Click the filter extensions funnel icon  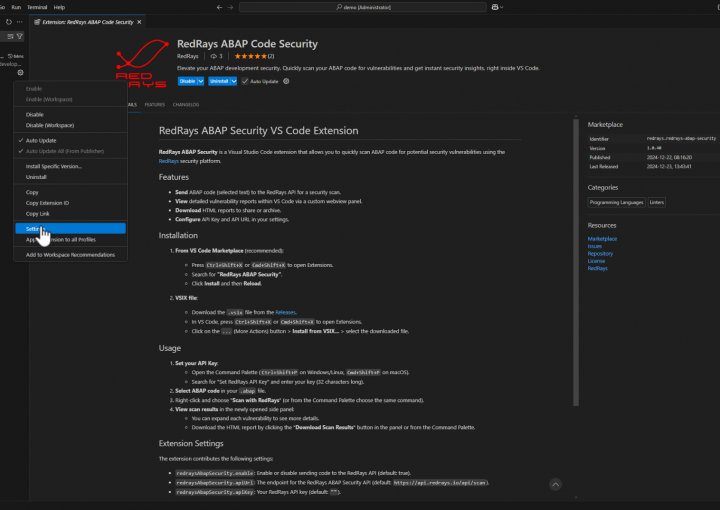click(20, 36)
